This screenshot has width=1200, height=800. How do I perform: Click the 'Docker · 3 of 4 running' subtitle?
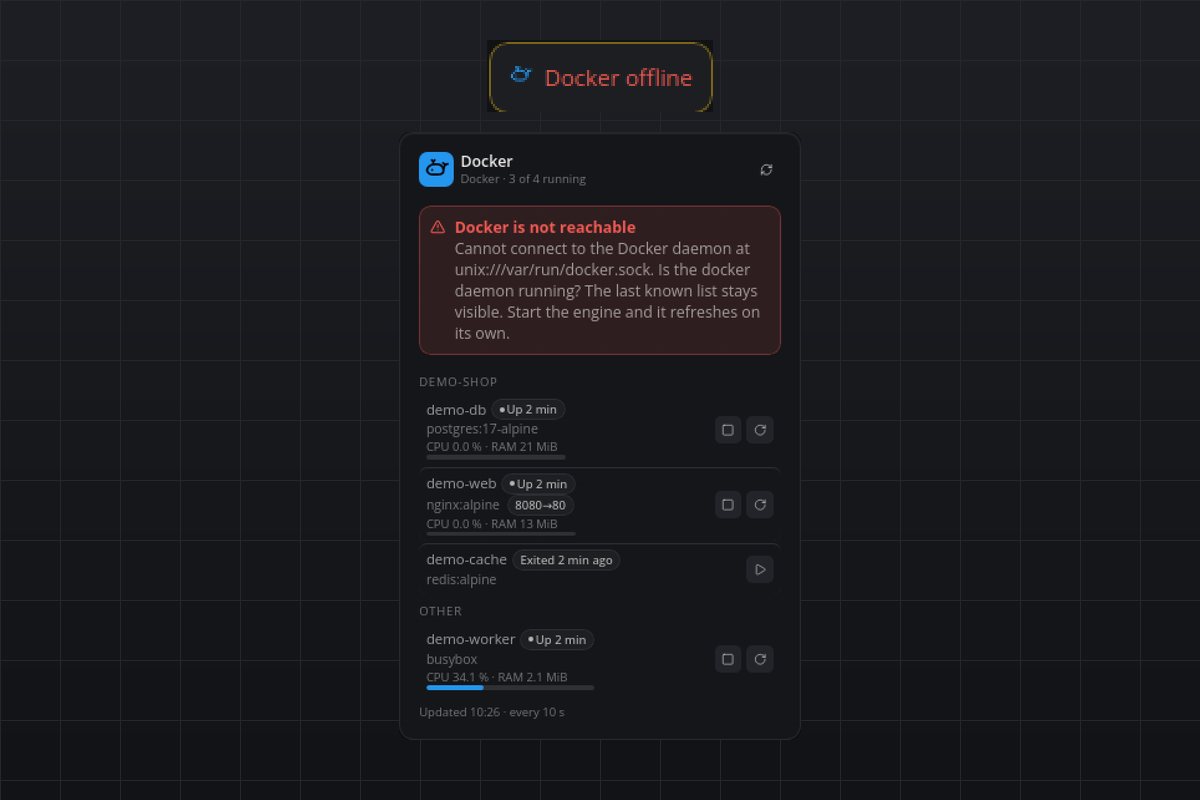point(523,180)
